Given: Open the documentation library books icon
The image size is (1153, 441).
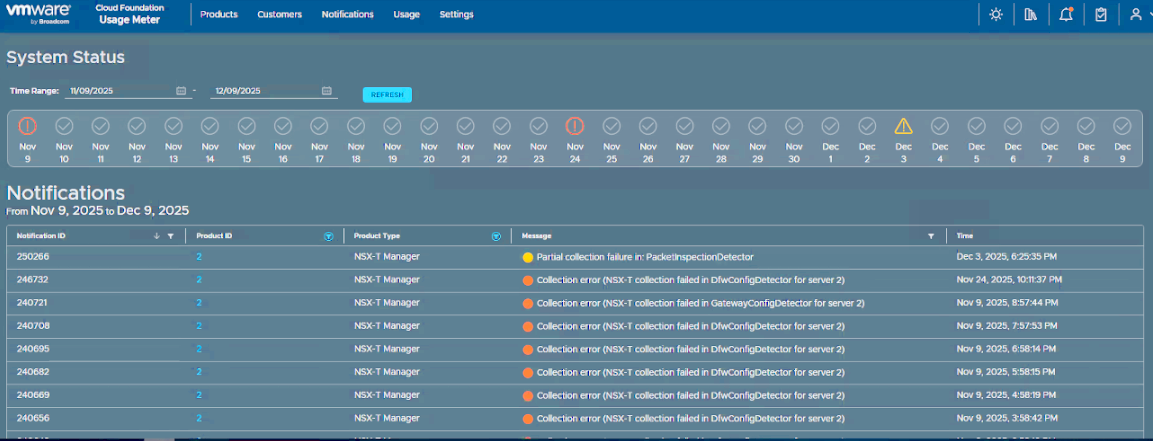Looking at the screenshot, I should pyautogui.click(x=1031, y=15).
